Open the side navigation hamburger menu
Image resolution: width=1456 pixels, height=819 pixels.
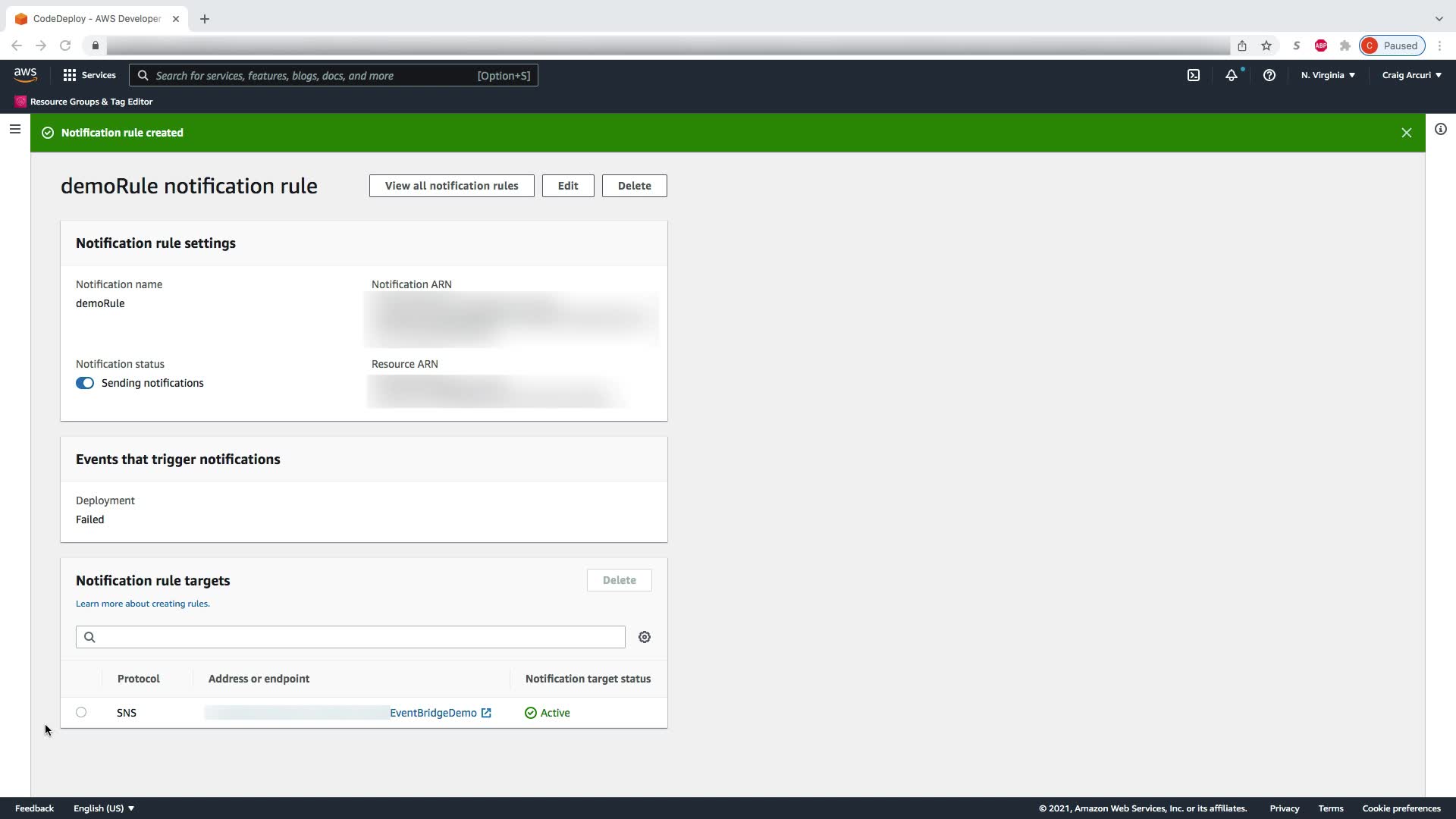14,130
